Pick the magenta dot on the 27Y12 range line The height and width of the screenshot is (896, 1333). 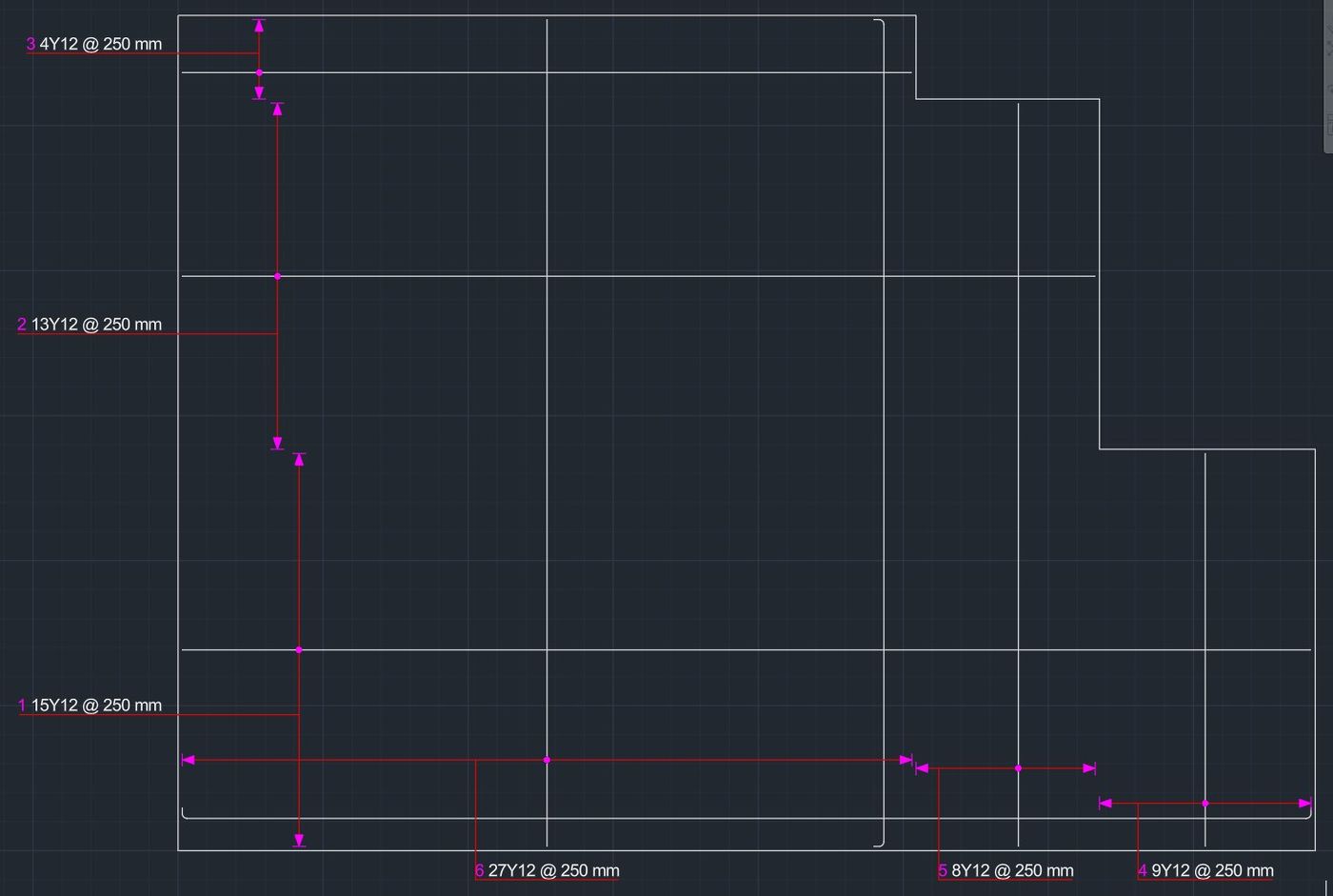(x=547, y=760)
